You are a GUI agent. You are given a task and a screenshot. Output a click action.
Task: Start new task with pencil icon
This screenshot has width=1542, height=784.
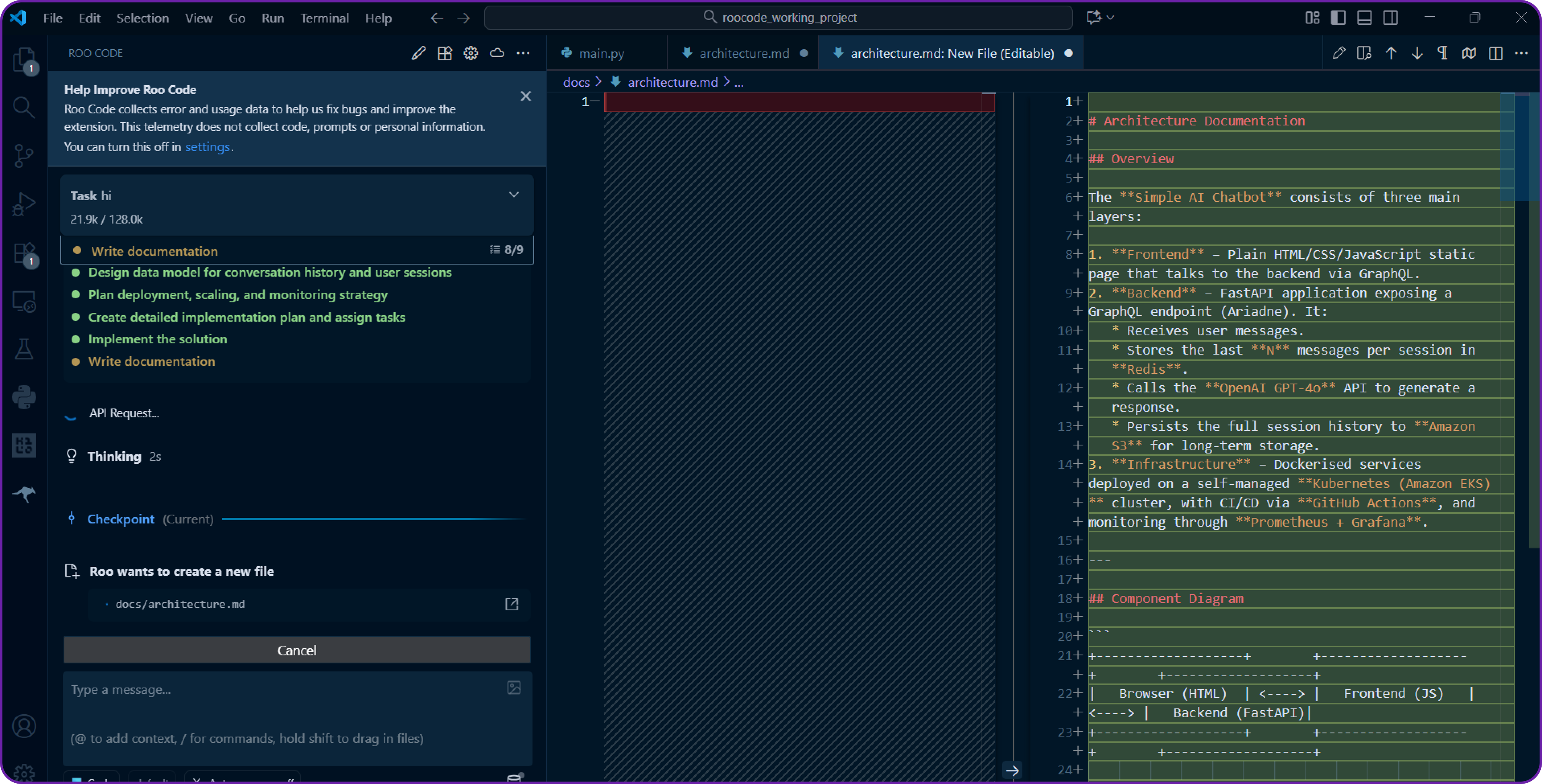[x=418, y=53]
